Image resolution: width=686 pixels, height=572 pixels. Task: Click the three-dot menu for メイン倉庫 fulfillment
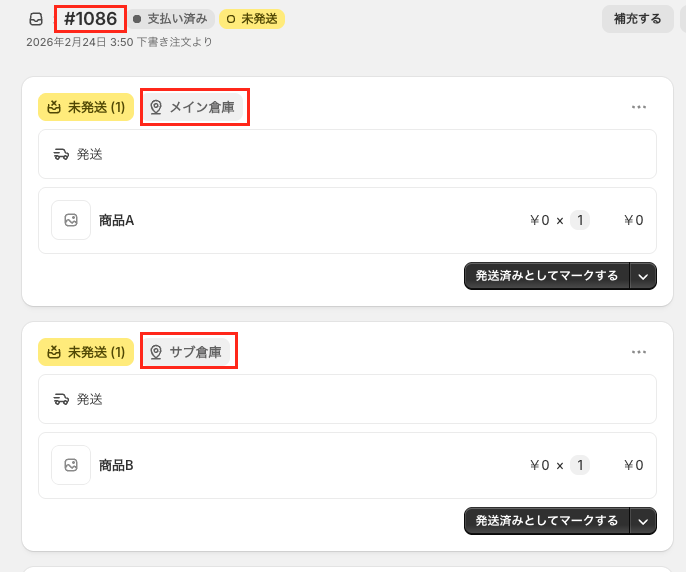[x=639, y=107]
